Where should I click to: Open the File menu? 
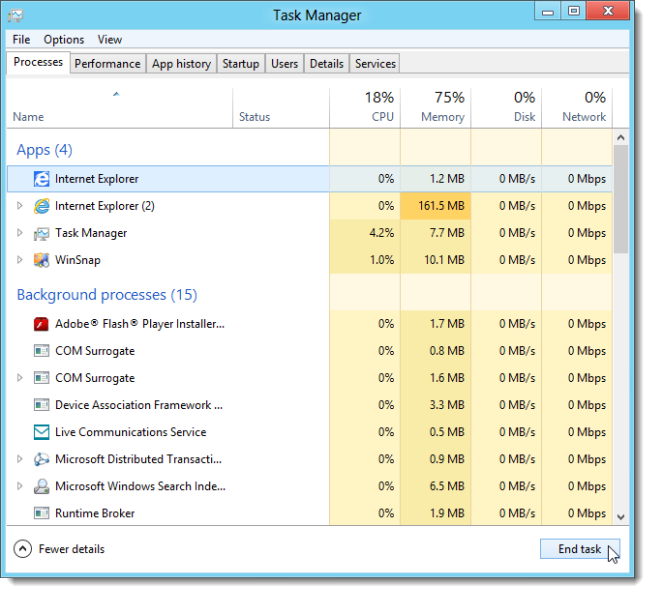coord(21,39)
